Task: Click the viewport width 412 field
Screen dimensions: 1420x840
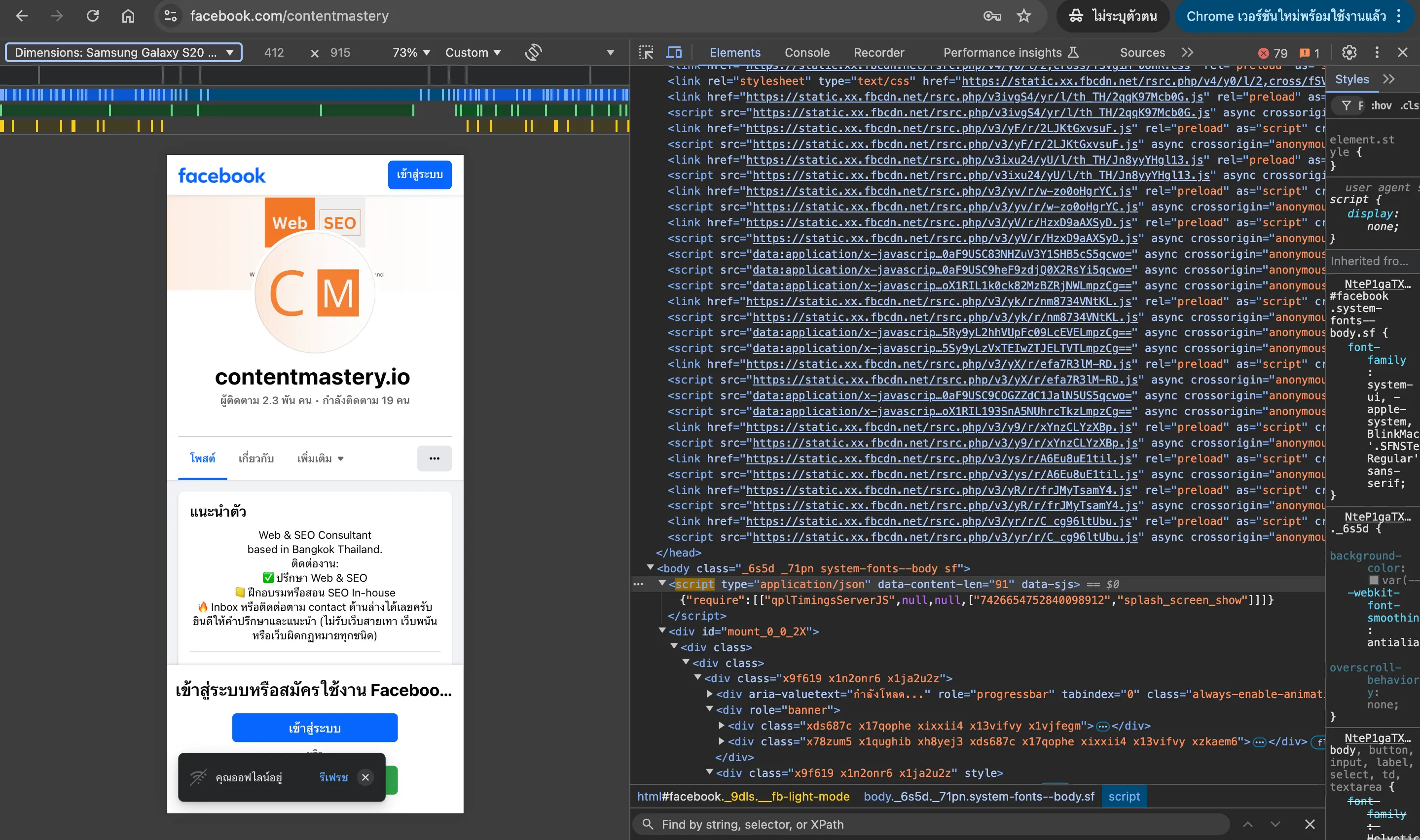Action: (x=274, y=53)
